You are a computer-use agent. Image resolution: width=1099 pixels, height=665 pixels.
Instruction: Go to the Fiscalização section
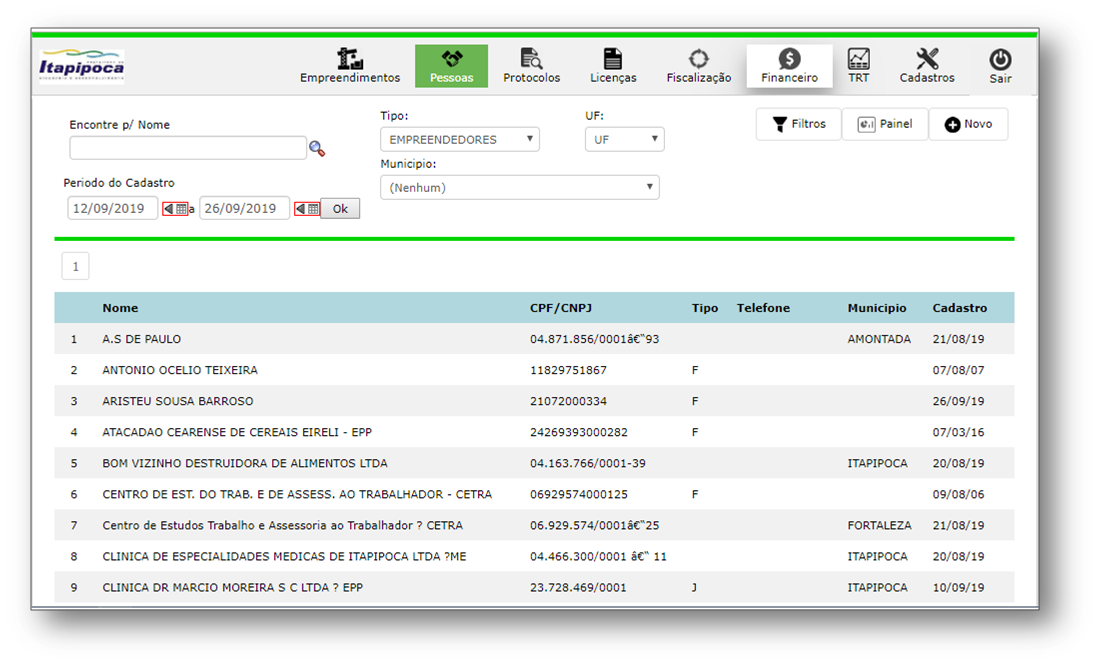(698, 59)
